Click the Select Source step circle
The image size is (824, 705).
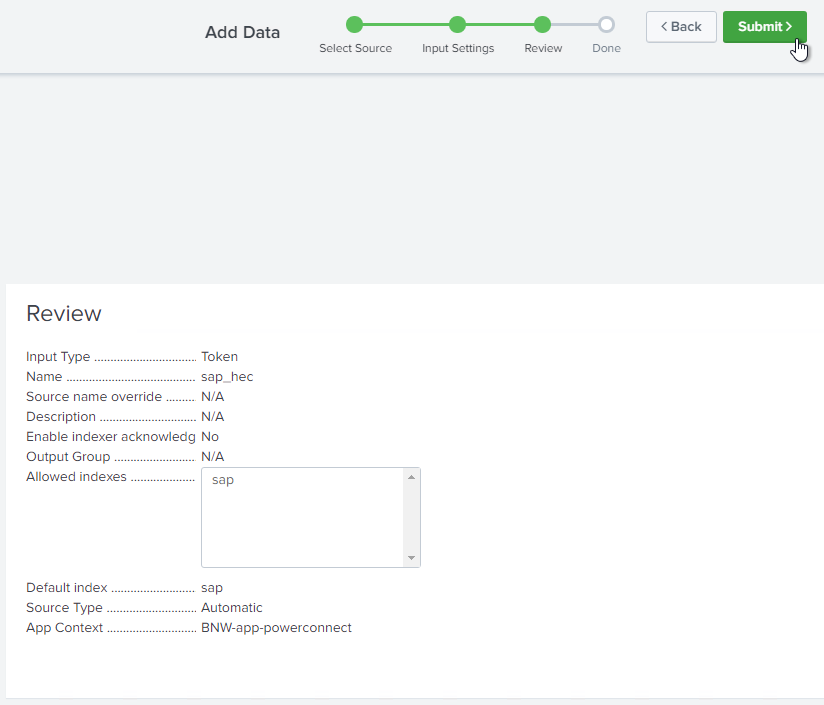354,25
